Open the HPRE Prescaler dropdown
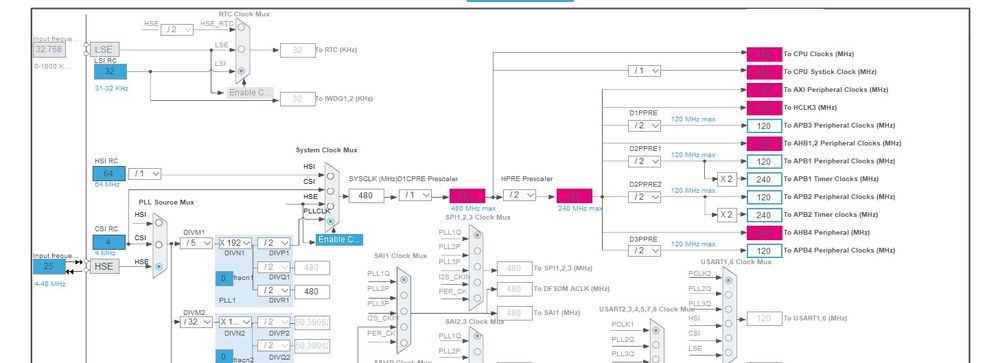Image resolution: width=998 pixels, height=363 pixels. pyautogui.click(x=519, y=196)
